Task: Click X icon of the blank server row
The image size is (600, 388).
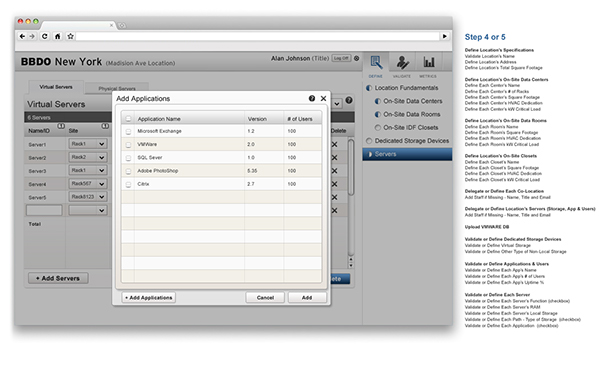Action: (334, 210)
